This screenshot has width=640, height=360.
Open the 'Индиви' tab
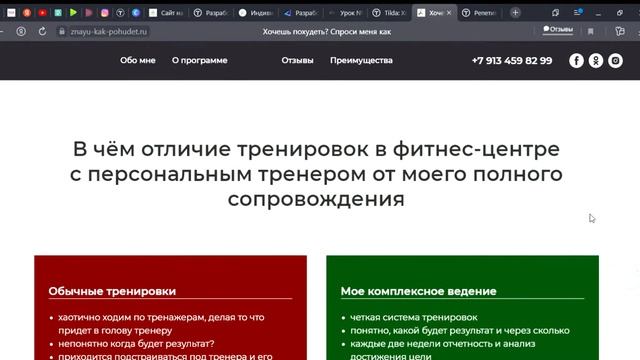click(256, 13)
